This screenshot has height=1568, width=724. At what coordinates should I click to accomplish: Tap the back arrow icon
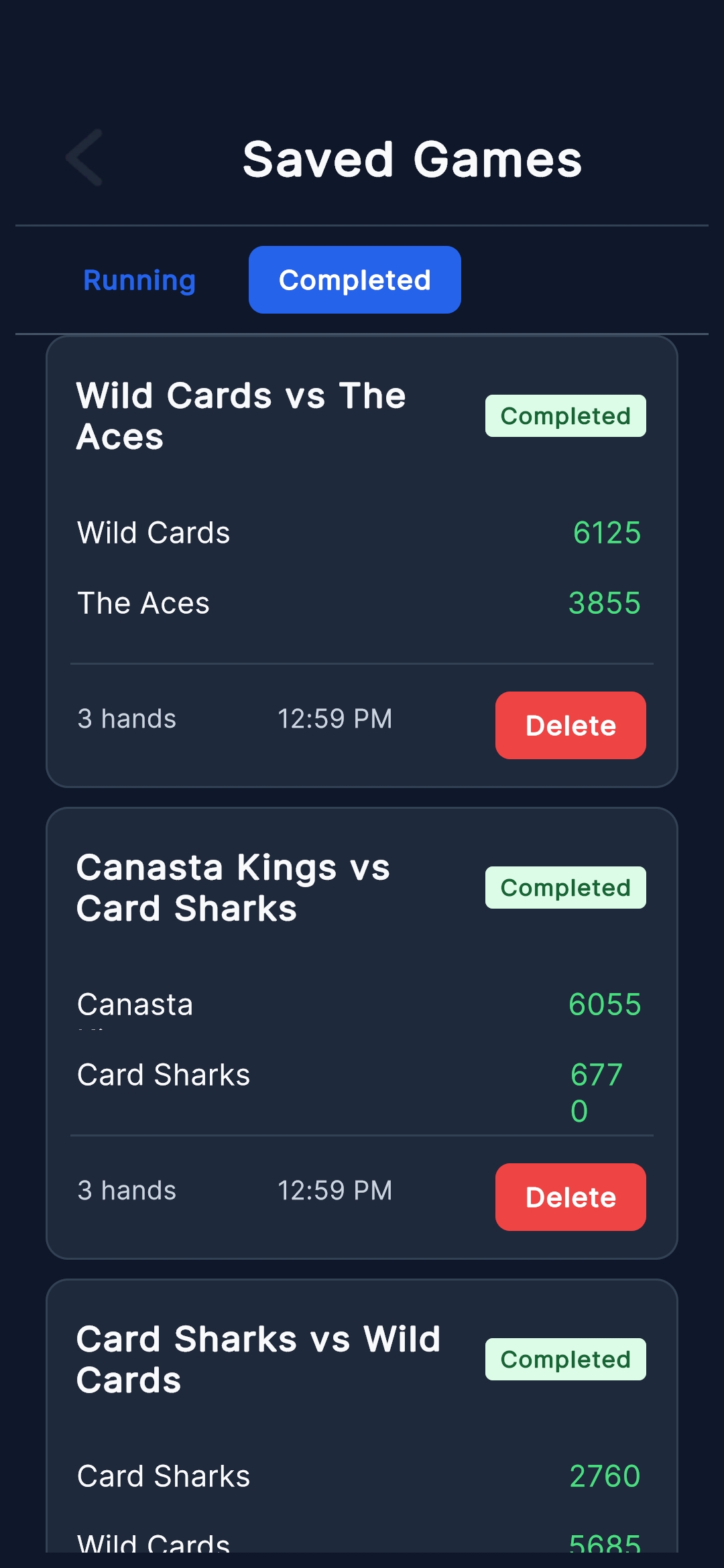85,158
